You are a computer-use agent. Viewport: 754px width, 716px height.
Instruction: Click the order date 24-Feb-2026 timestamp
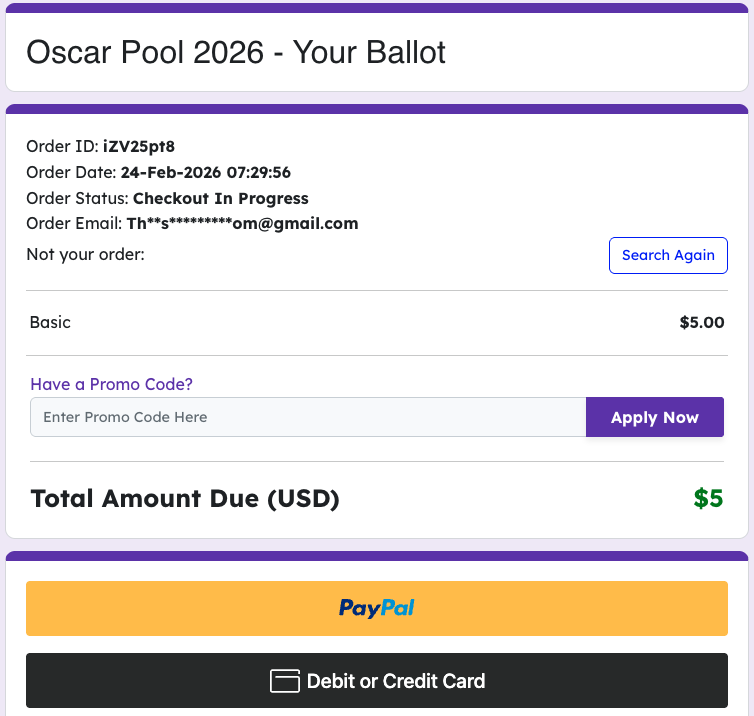tap(206, 172)
